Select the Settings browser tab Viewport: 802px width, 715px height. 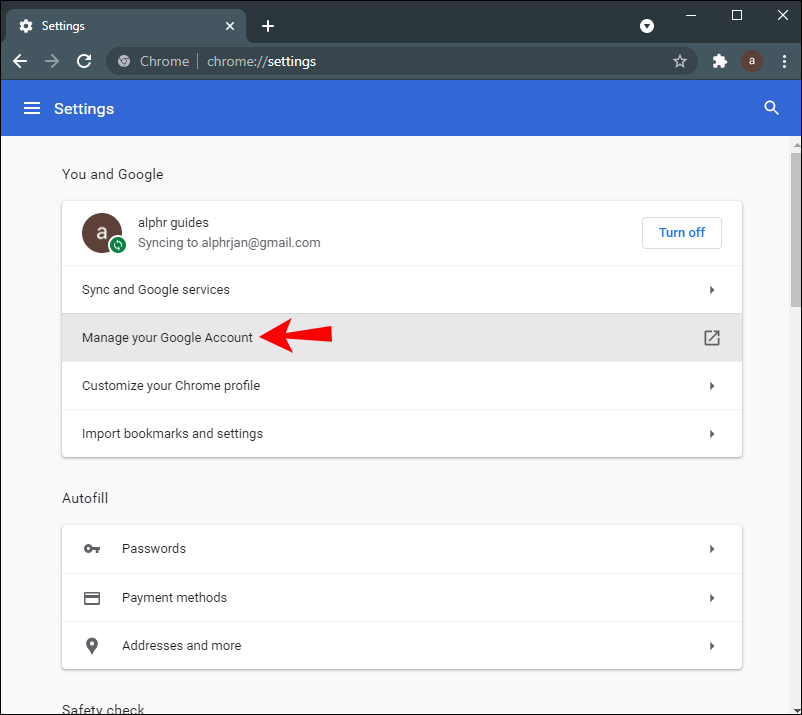126,26
